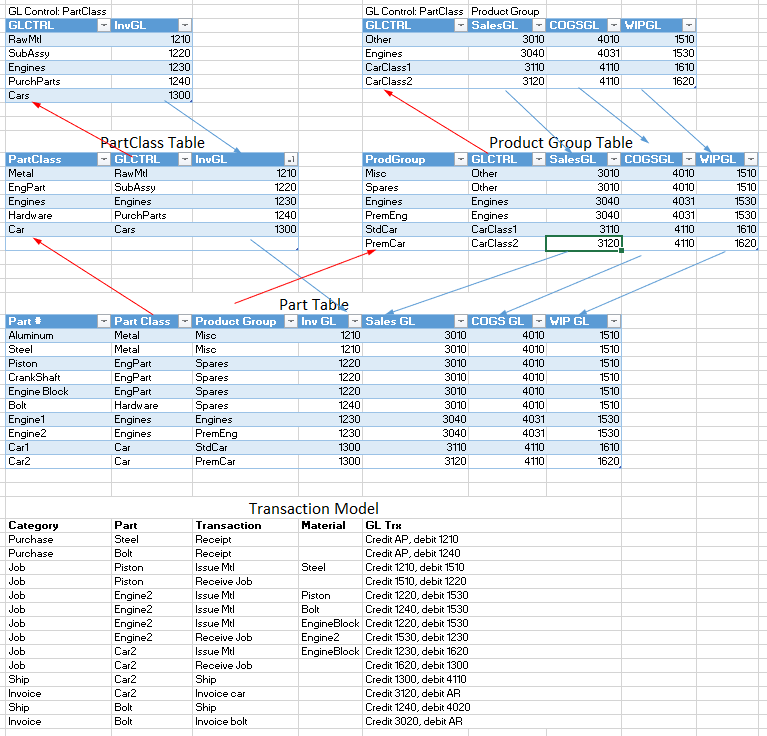Open the WIP GL filter in the Part Table
The image size is (767, 736).
[x=614, y=321]
